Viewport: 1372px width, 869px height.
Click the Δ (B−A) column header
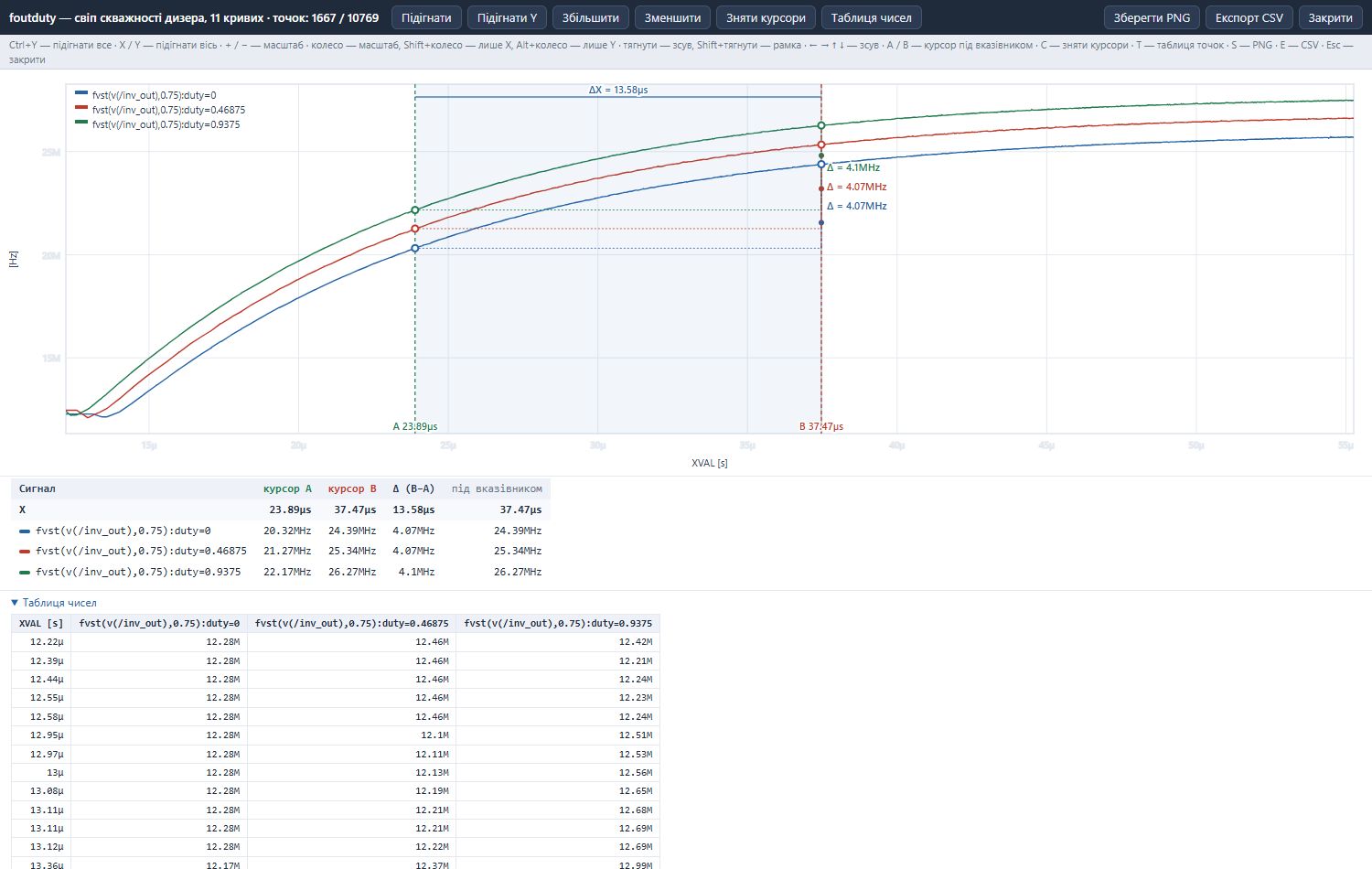tap(413, 488)
